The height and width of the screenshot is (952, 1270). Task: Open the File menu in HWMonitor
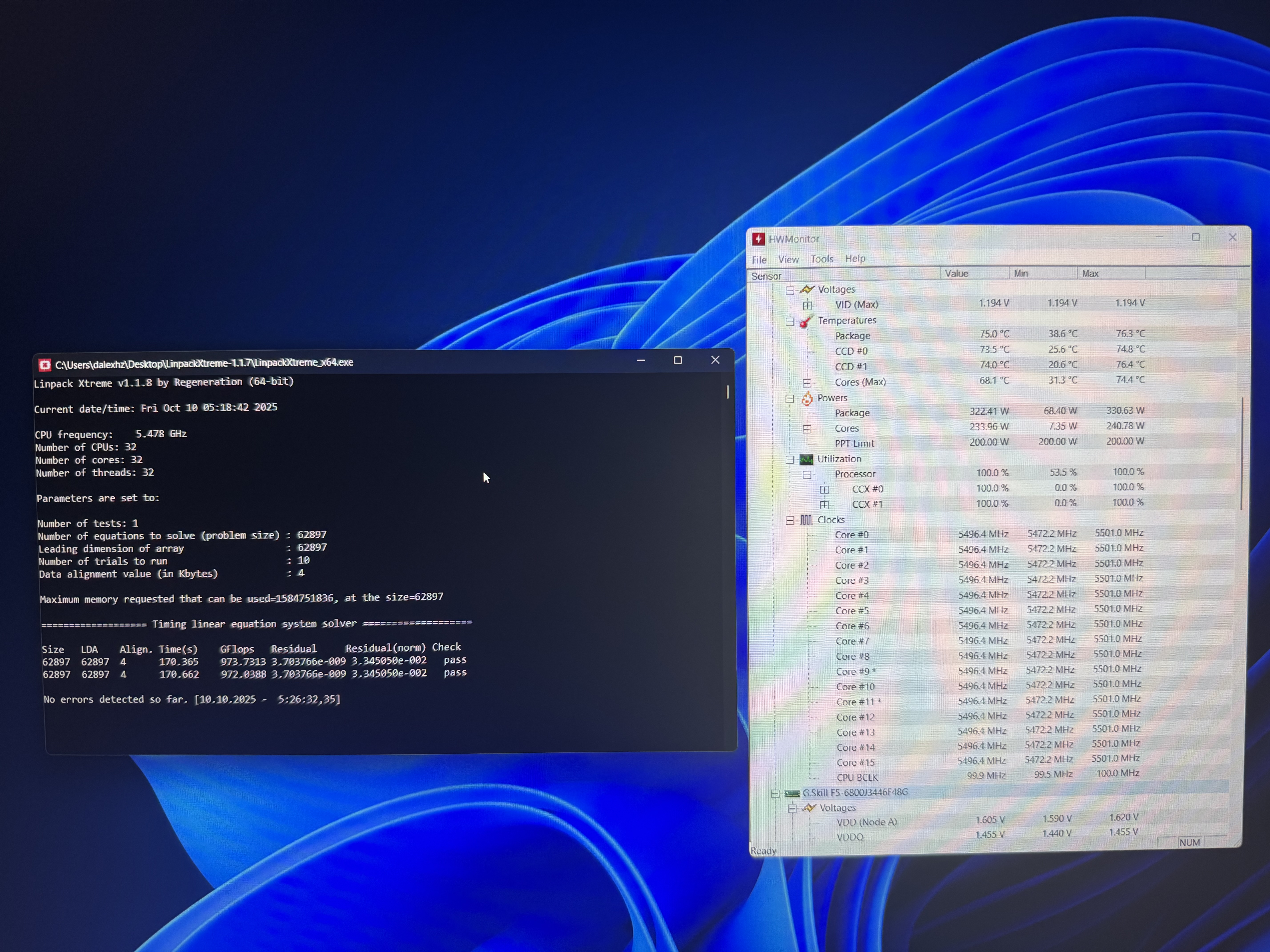point(759,260)
